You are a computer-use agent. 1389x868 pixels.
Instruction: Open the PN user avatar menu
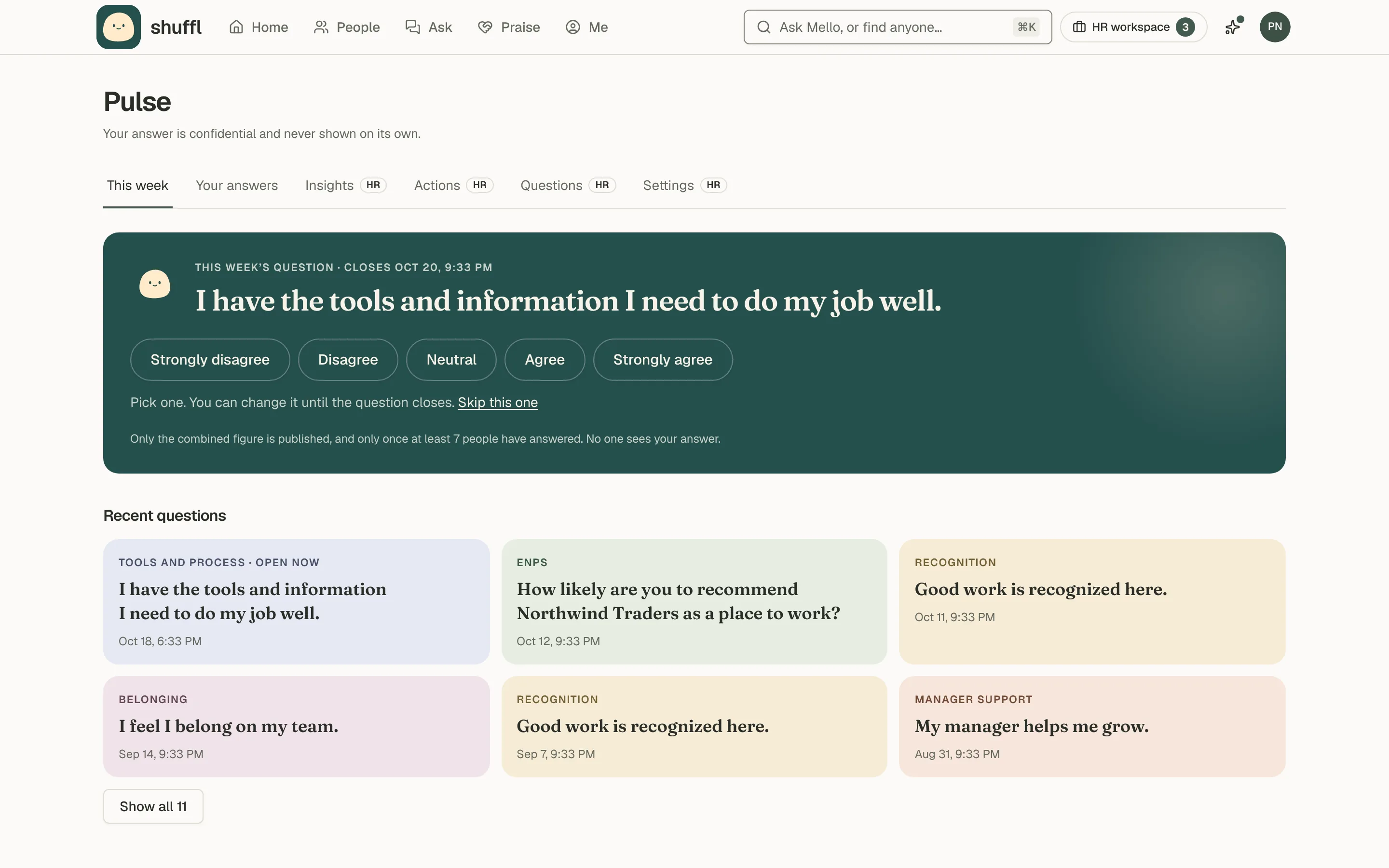tap(1274, 27)
